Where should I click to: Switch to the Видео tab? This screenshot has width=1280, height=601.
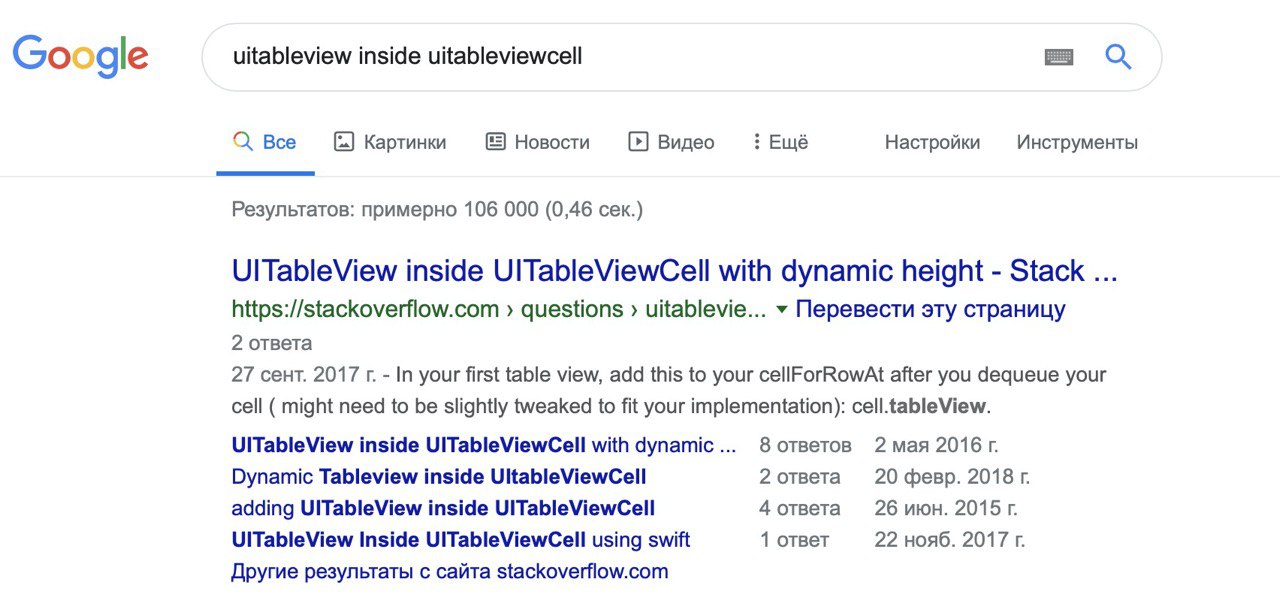(671, 142)
